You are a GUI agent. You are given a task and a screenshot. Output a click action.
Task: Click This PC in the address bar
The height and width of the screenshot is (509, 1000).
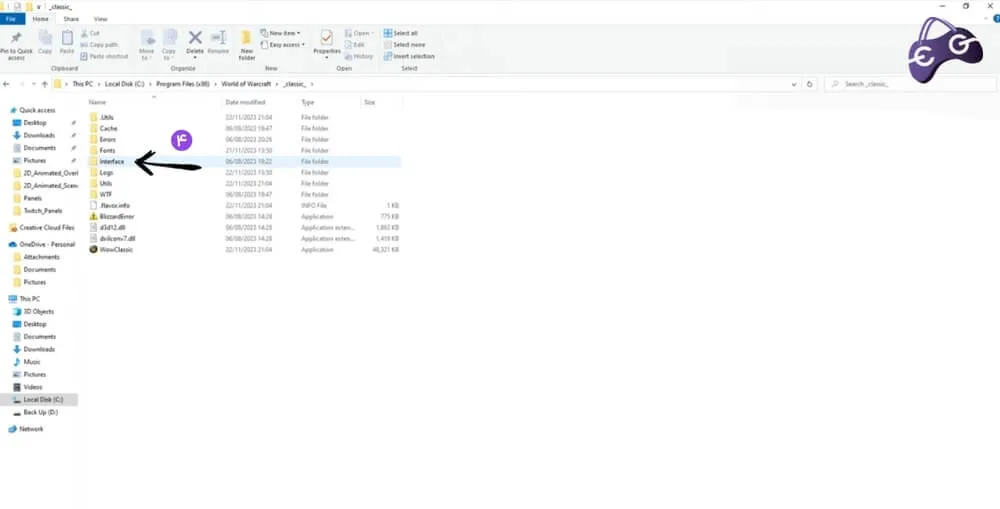[x=82, y=84]
